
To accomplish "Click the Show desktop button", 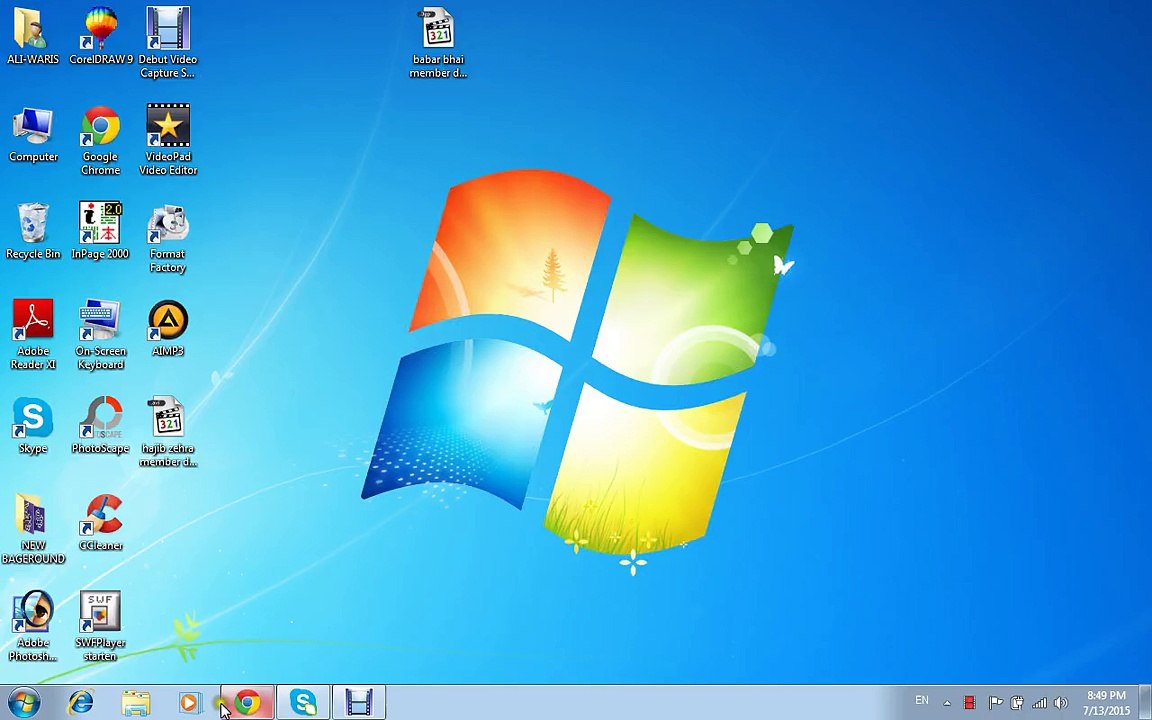I will tap(1145, 703).
